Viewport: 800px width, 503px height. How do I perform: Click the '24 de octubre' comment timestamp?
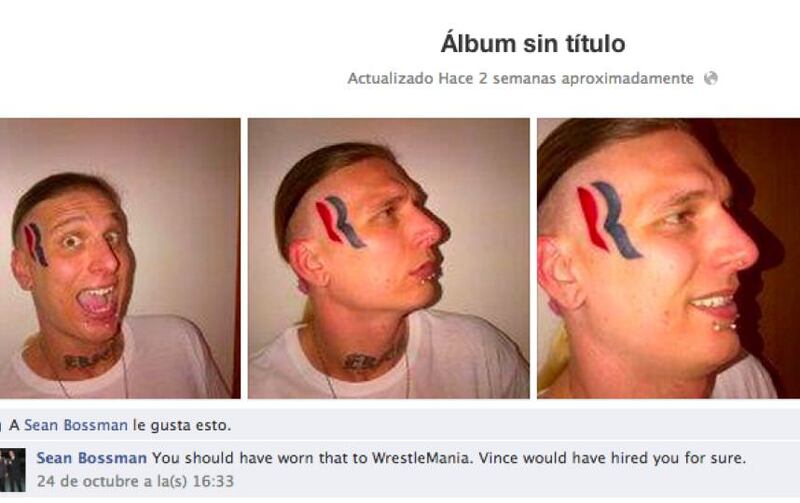click(135, 481)
